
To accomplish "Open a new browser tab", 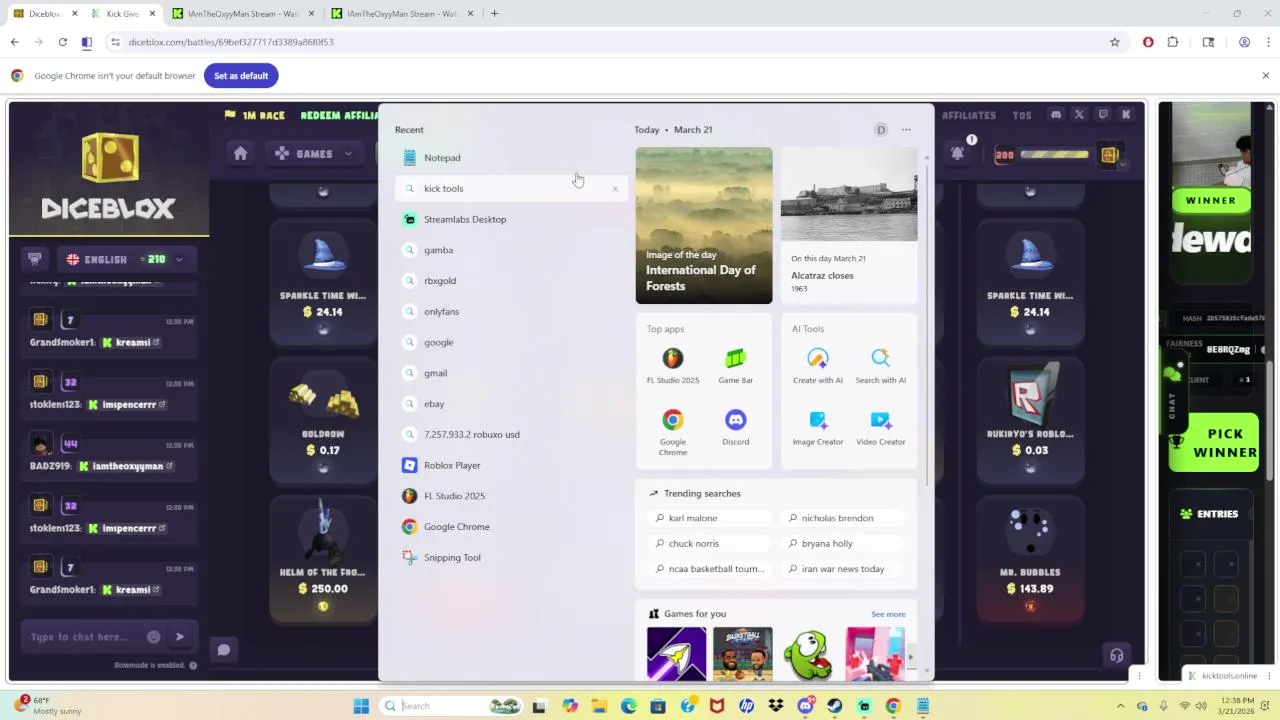I will pyautogui.click(x=494, y=14).
